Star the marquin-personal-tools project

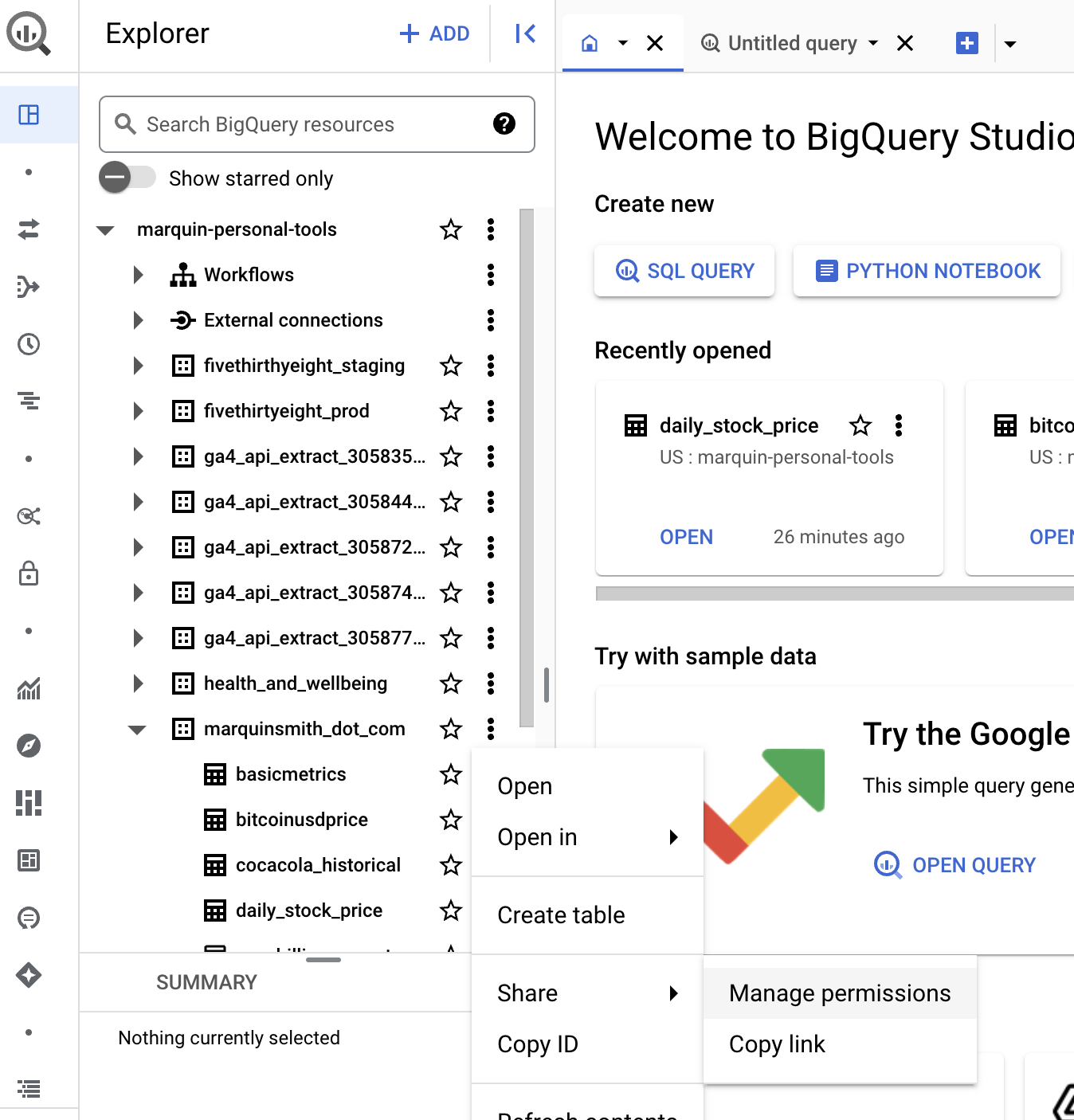451,229
